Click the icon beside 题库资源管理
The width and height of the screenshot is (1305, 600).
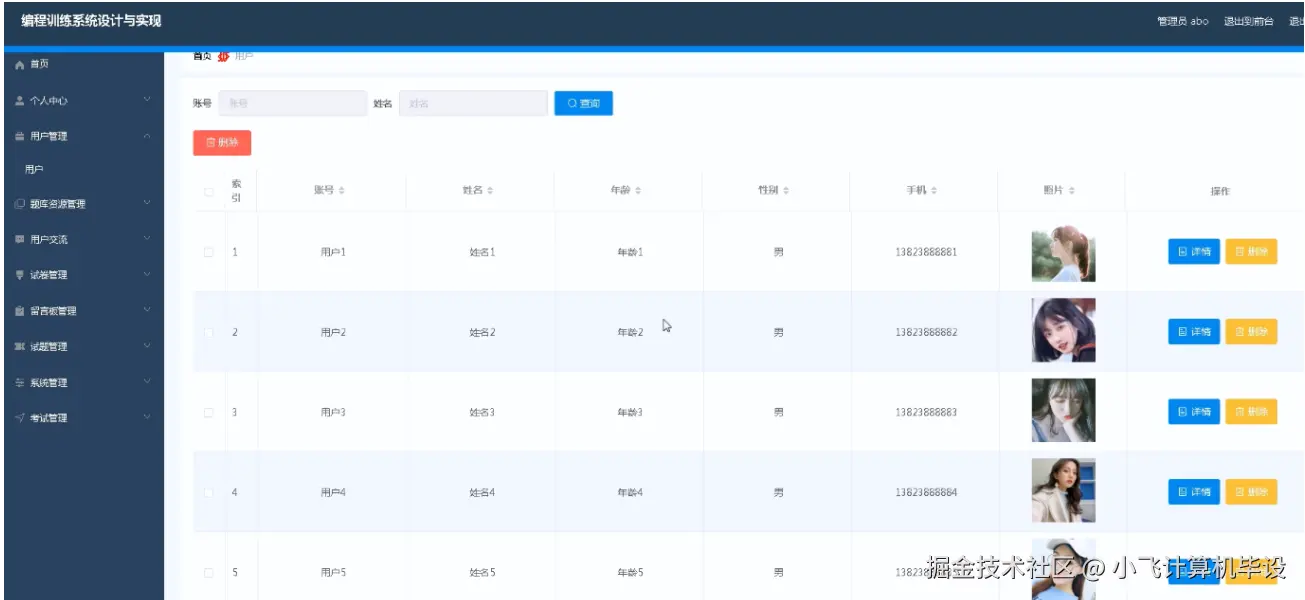pyautogui.click(x=19, y=204)
